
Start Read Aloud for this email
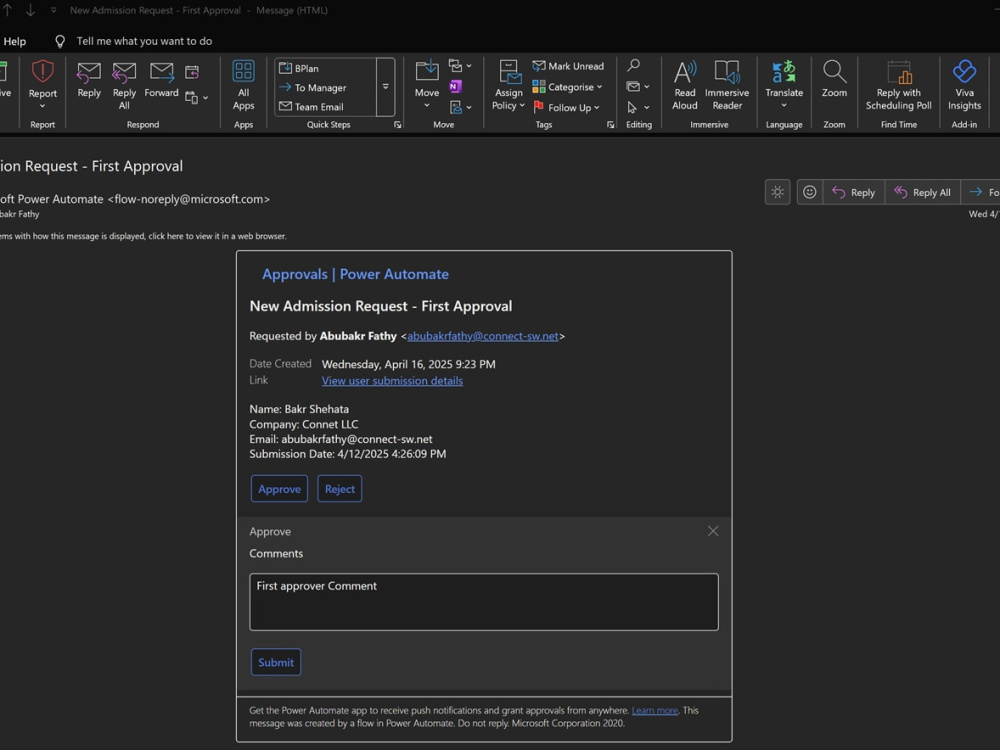[684, 85]
